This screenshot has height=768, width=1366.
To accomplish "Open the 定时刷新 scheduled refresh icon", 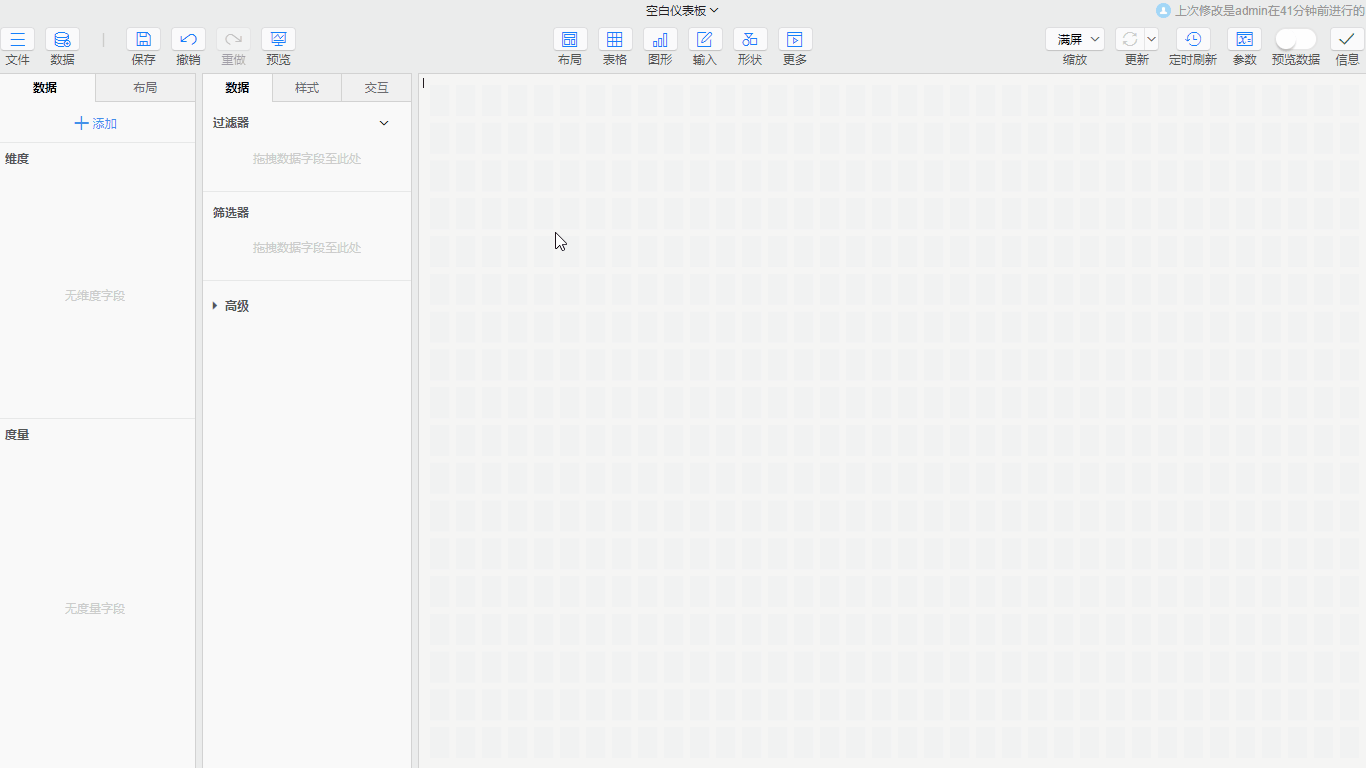I will click(1193, 40).
